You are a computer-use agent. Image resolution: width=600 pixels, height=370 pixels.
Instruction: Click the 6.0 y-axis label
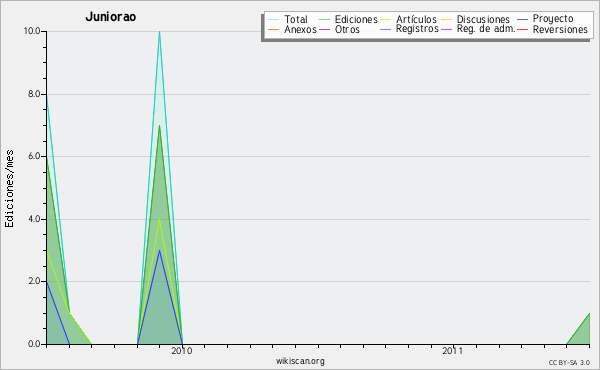click(x=34, y=156)
